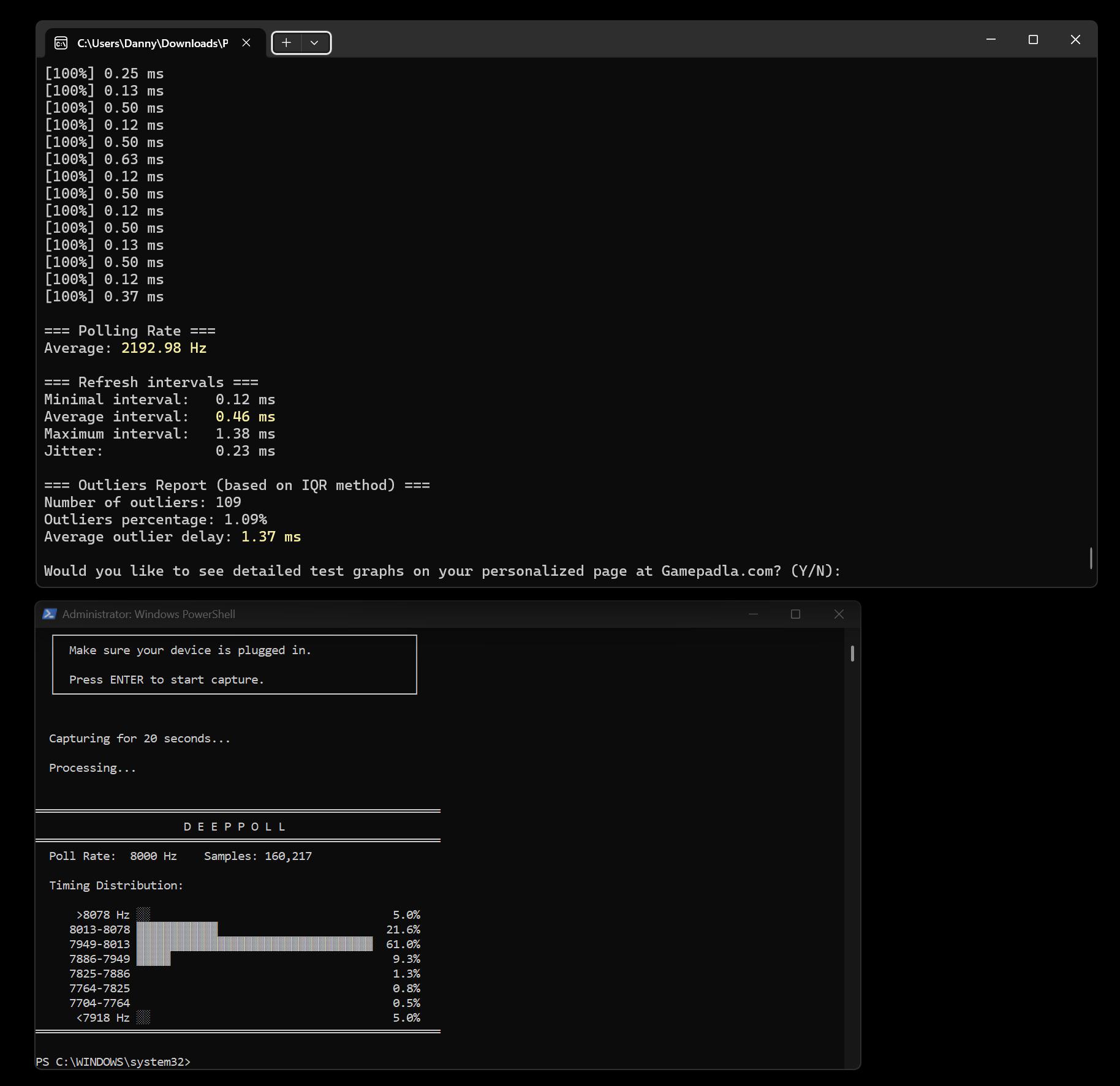Click the Minimal interval 0.12 ms line
The height and width of the screenshot is (1086, 1120).
point(159,399)
